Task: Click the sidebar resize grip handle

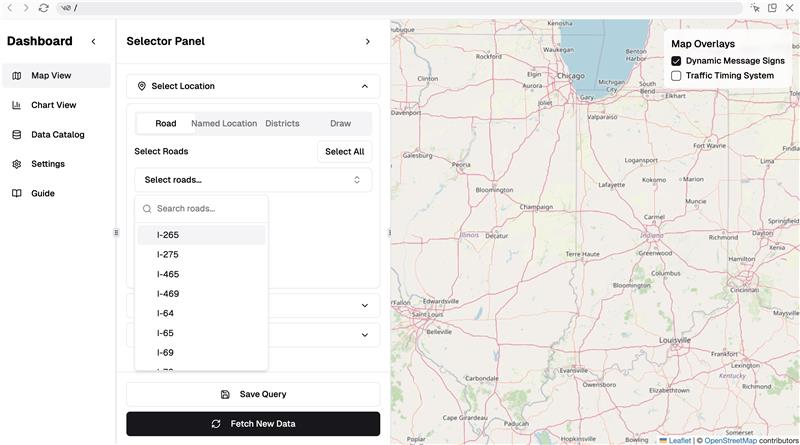Action: 116,233
